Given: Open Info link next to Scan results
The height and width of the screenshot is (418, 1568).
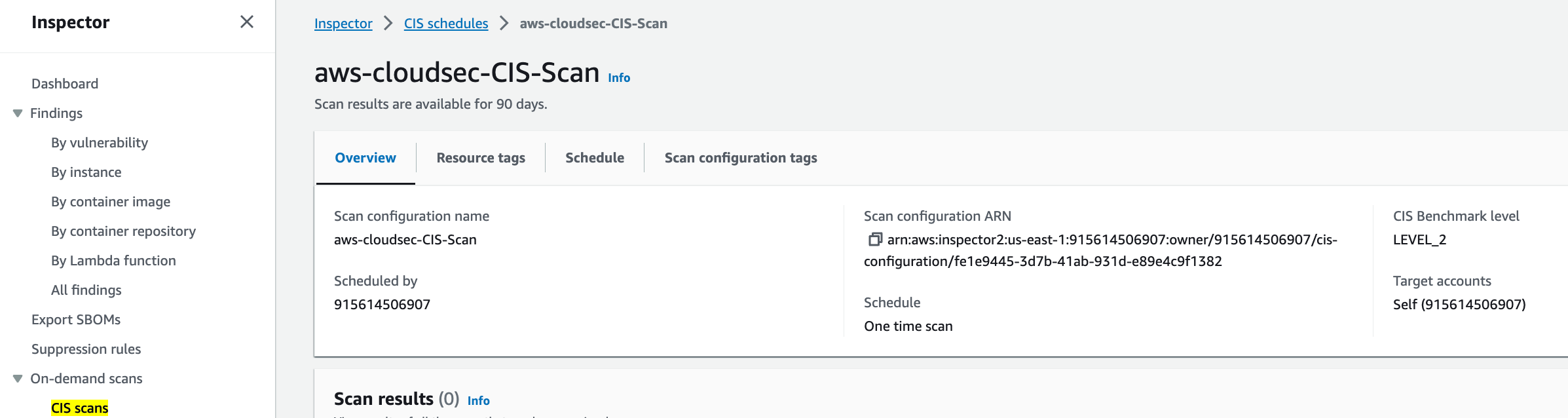Looking at the screenshot, I should 479,401.
